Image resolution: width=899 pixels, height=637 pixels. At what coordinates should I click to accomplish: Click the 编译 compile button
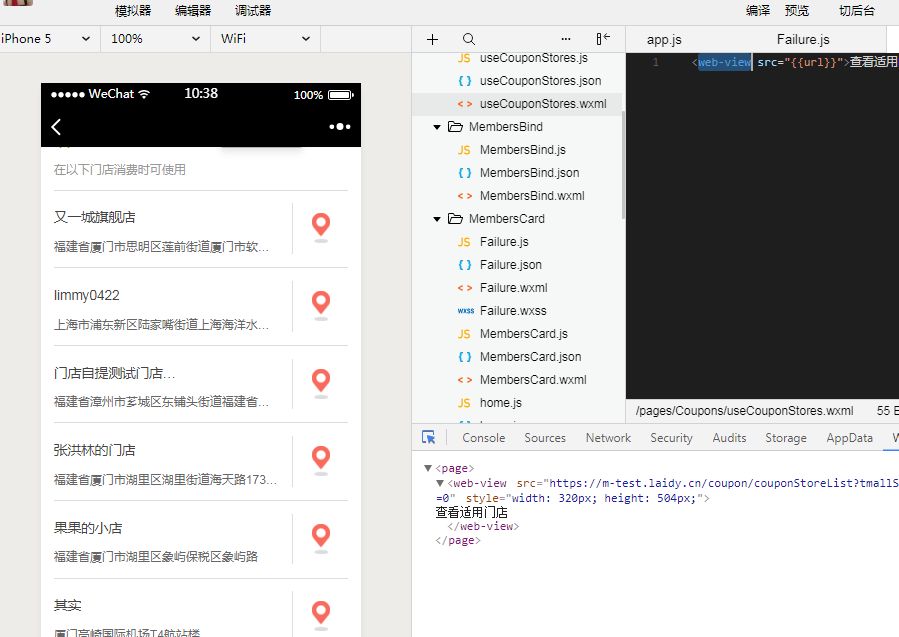click(758, 11)
